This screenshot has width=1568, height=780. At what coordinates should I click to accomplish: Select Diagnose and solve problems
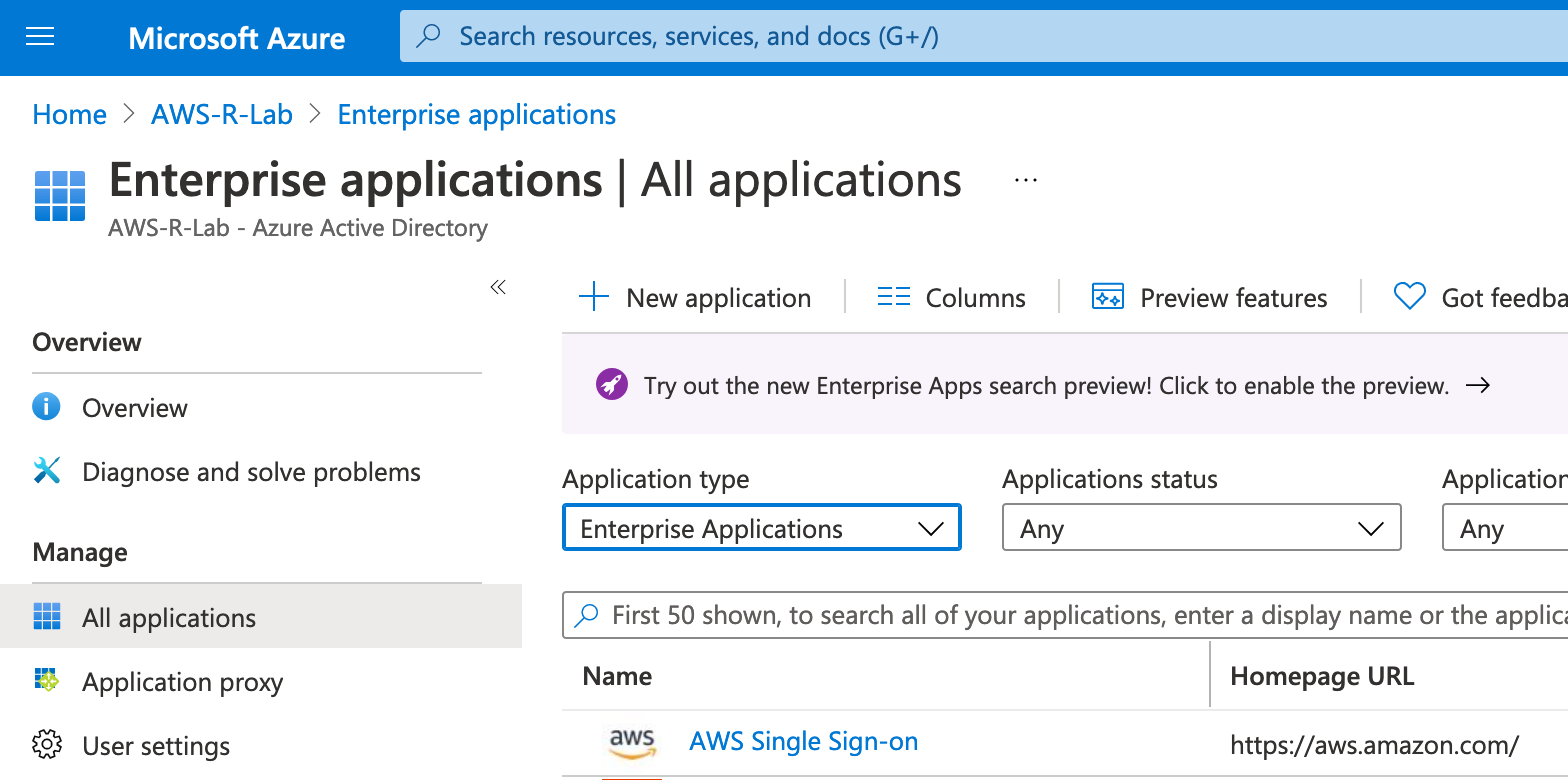click(251, 472)
